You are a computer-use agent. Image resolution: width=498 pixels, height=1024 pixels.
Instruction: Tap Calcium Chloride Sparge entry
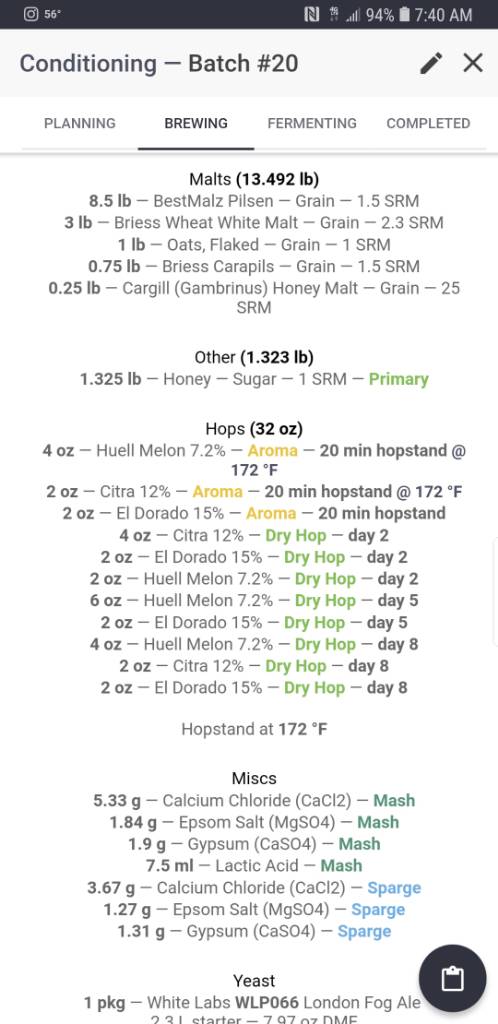coord(254,888)
